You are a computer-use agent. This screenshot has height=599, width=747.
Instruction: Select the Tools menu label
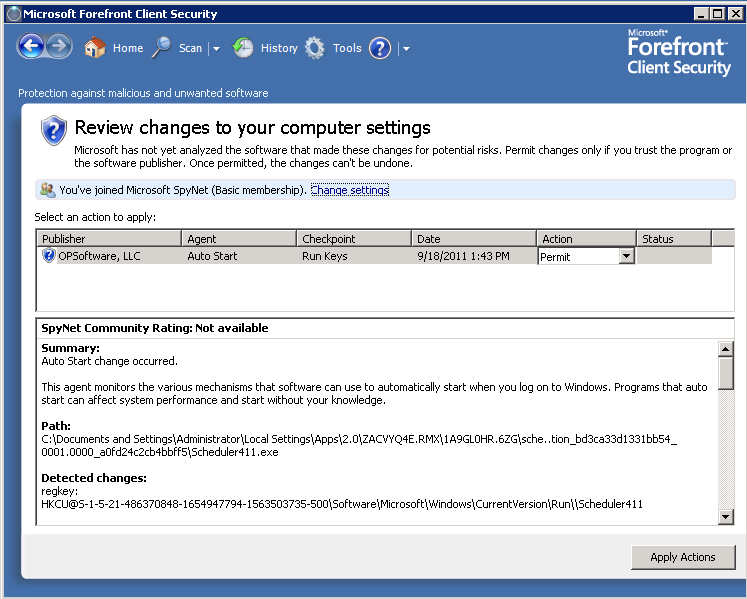(x=347, y=48)
